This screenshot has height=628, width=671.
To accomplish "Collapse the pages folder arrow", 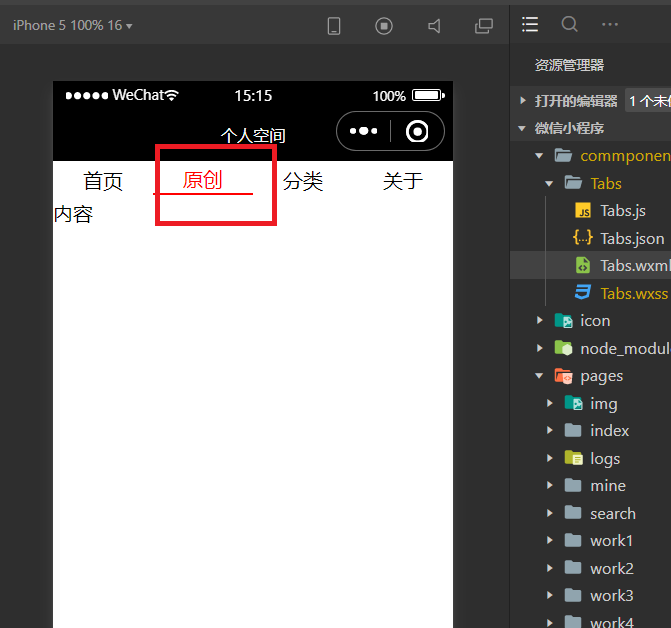I will pos(539,376).
